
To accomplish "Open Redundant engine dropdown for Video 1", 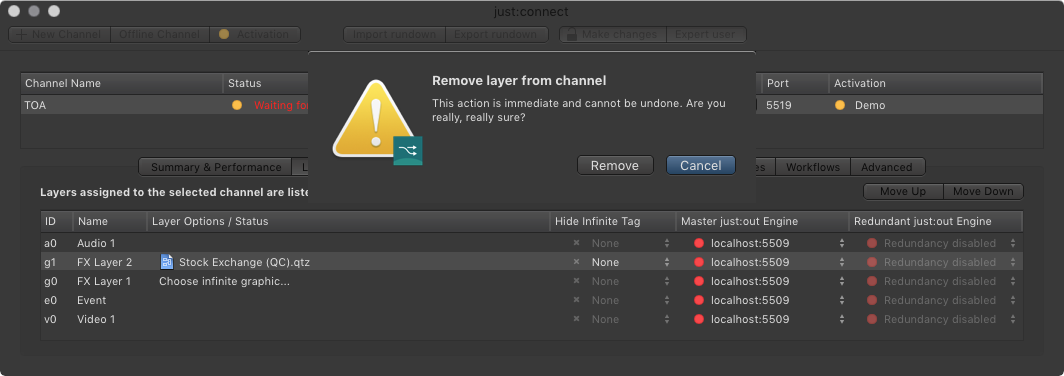I will (949, 319).
